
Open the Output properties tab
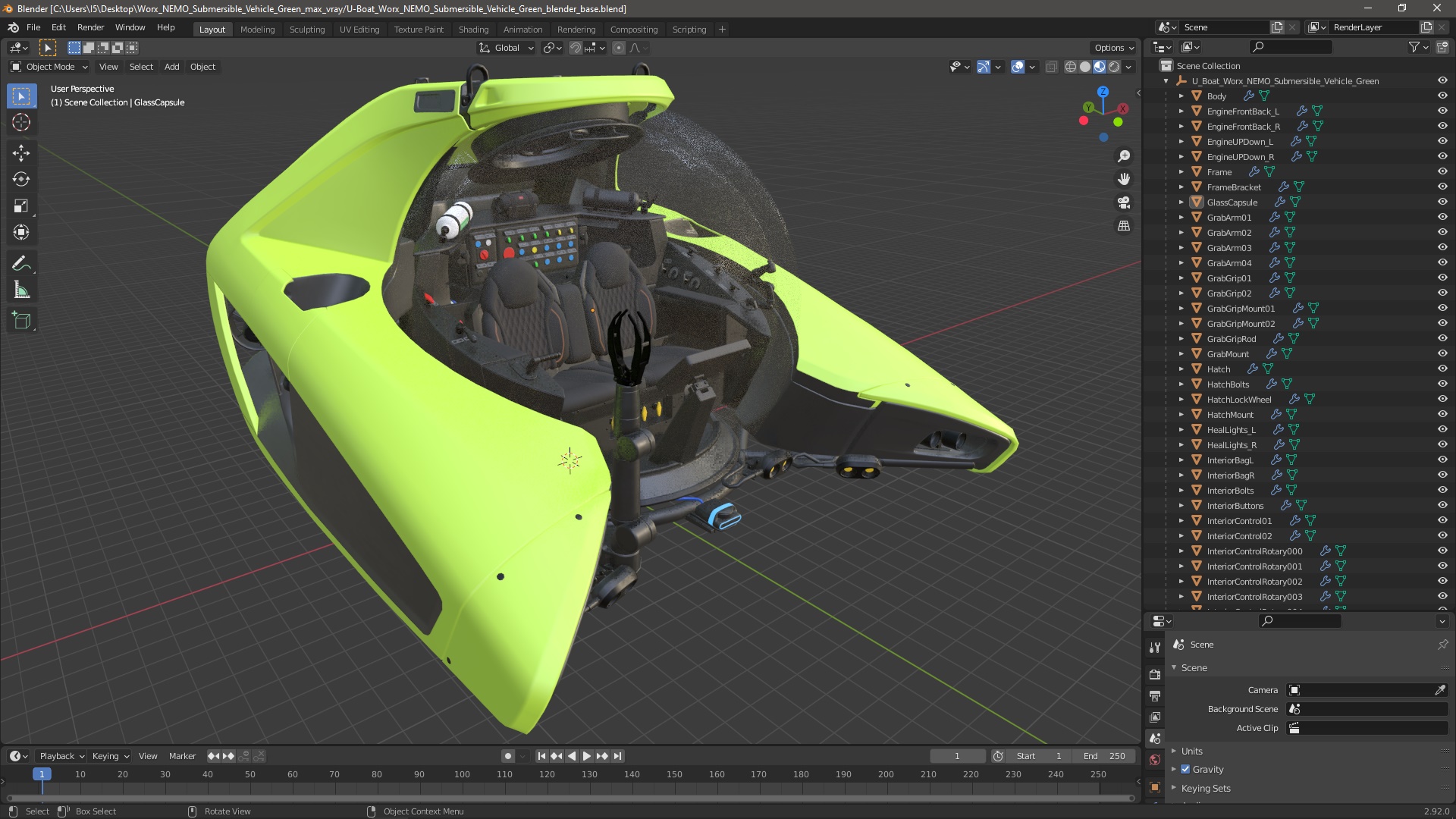click(1155, 695)
